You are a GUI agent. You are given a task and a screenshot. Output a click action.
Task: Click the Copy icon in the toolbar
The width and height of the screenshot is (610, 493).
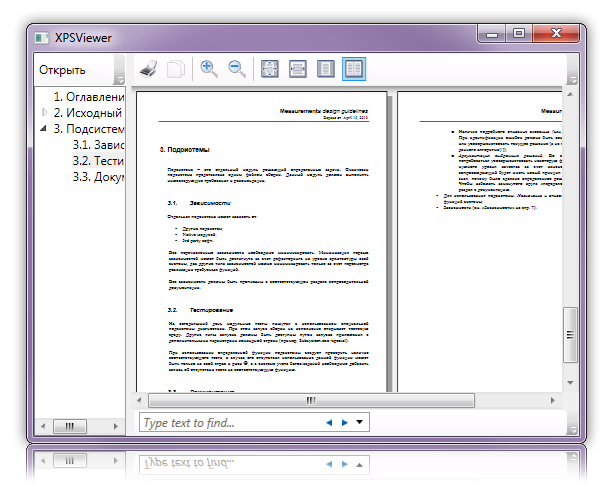175,69
